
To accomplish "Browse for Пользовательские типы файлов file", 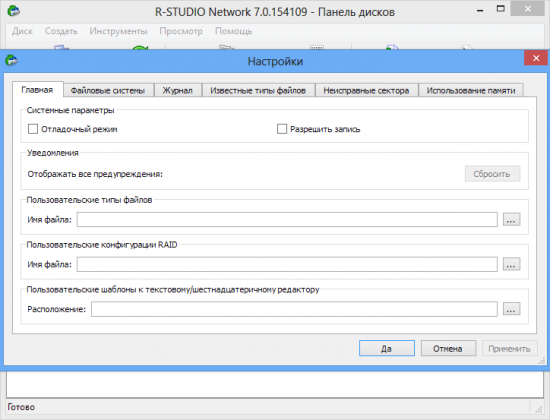I will (511, 220).
